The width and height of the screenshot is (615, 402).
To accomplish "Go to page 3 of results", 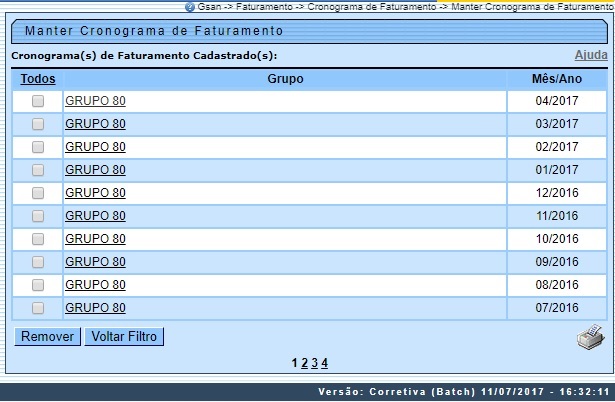I will pos(315,363).
